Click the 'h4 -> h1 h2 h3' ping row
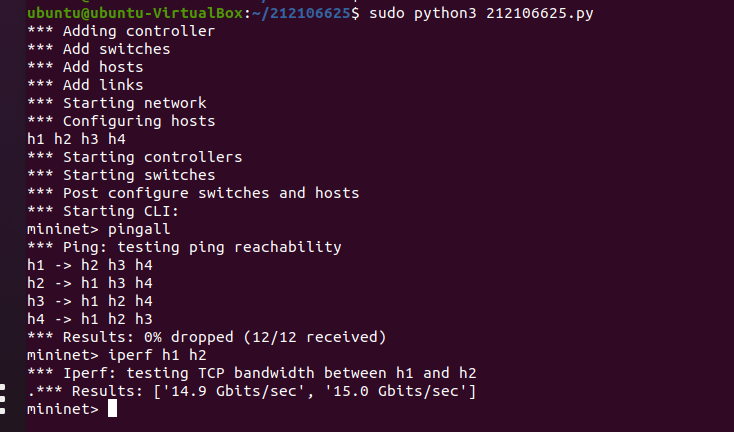This screenshot has width=734, height=432. point(89,319)
